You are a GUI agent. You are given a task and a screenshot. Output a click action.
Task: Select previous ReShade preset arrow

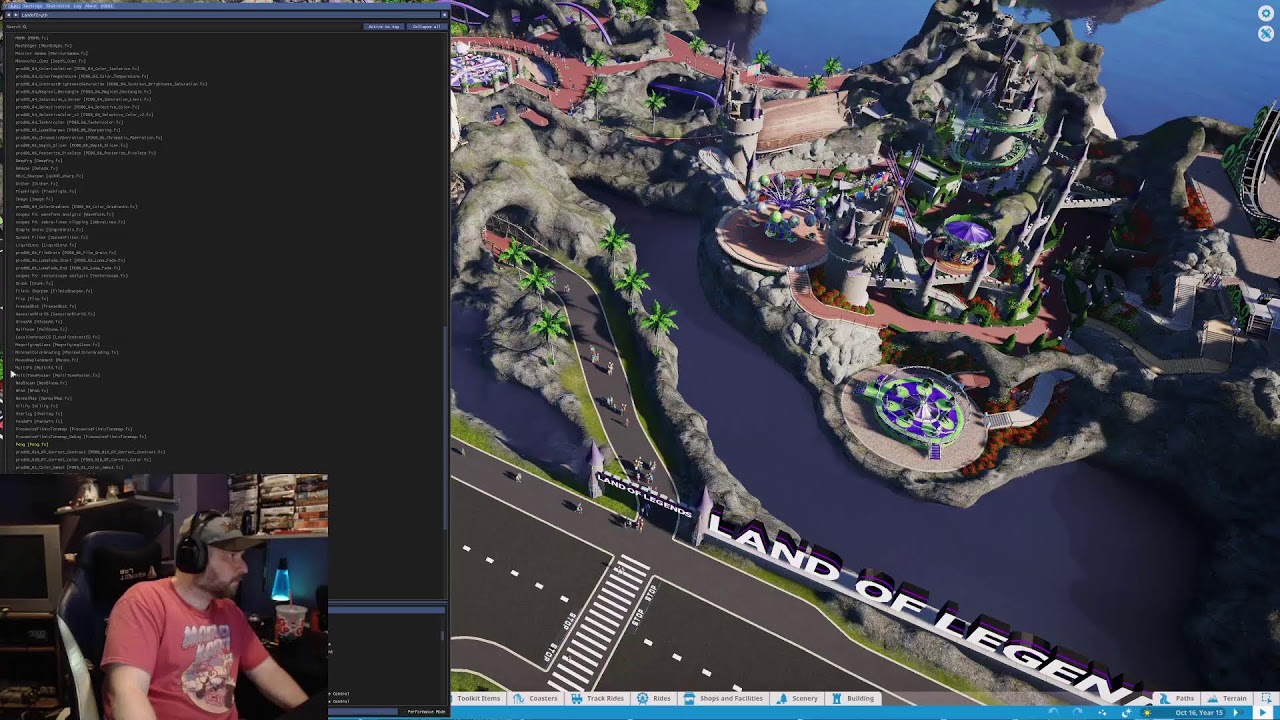(x=8, y=15)
